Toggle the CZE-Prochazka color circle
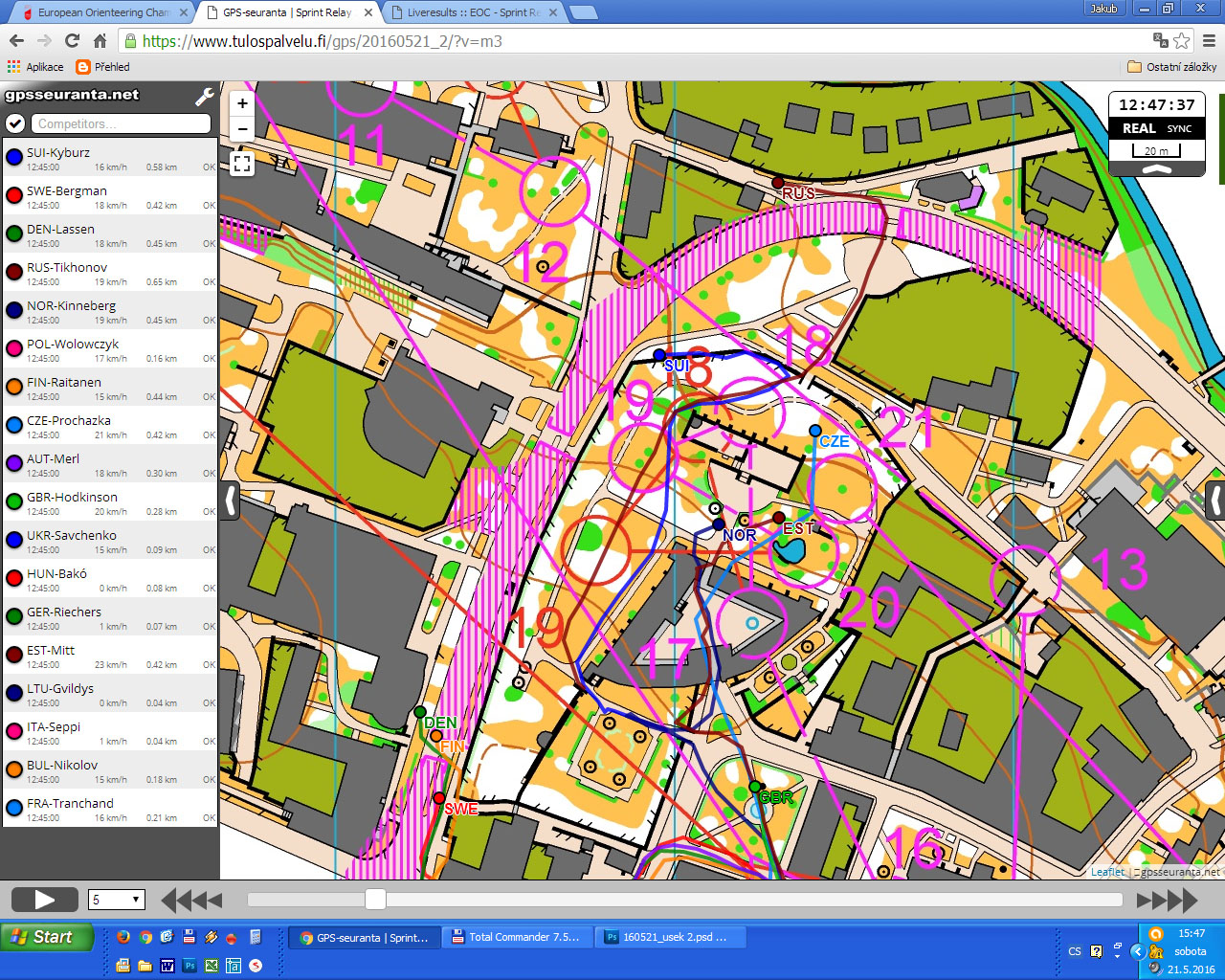The height and width of the screenshot is (980, 1225). tap(14, 425)
